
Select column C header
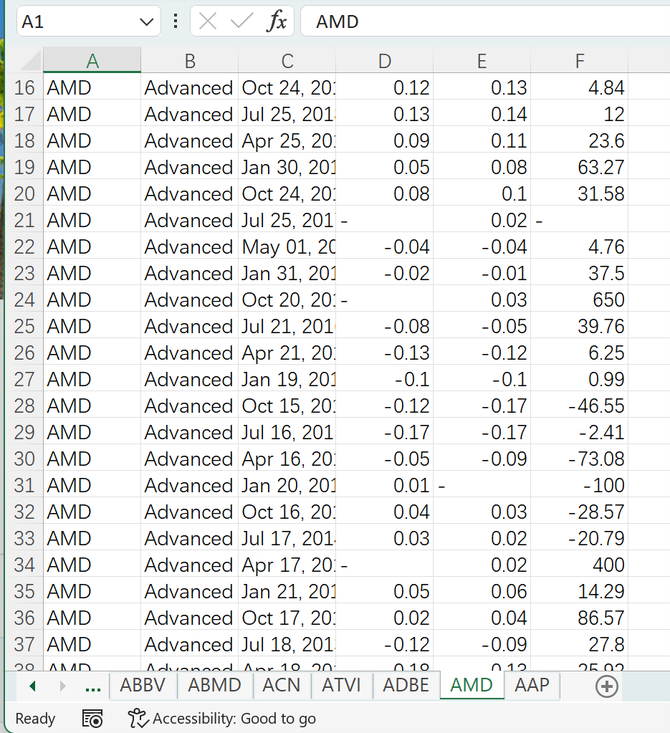click(287, 61)
